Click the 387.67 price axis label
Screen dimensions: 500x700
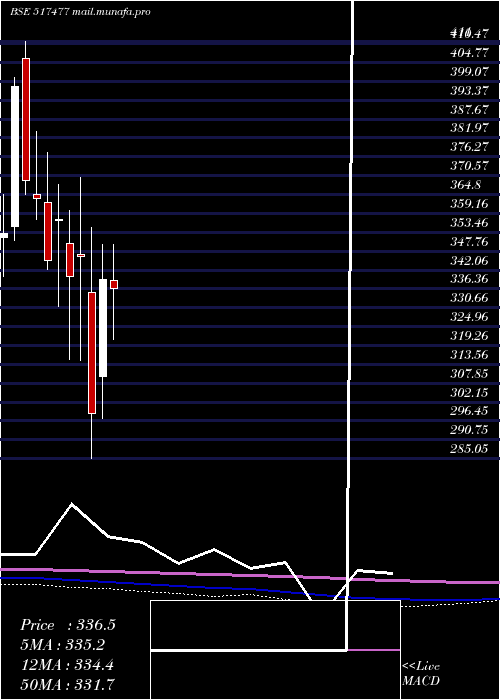click(x=469, y=109)
